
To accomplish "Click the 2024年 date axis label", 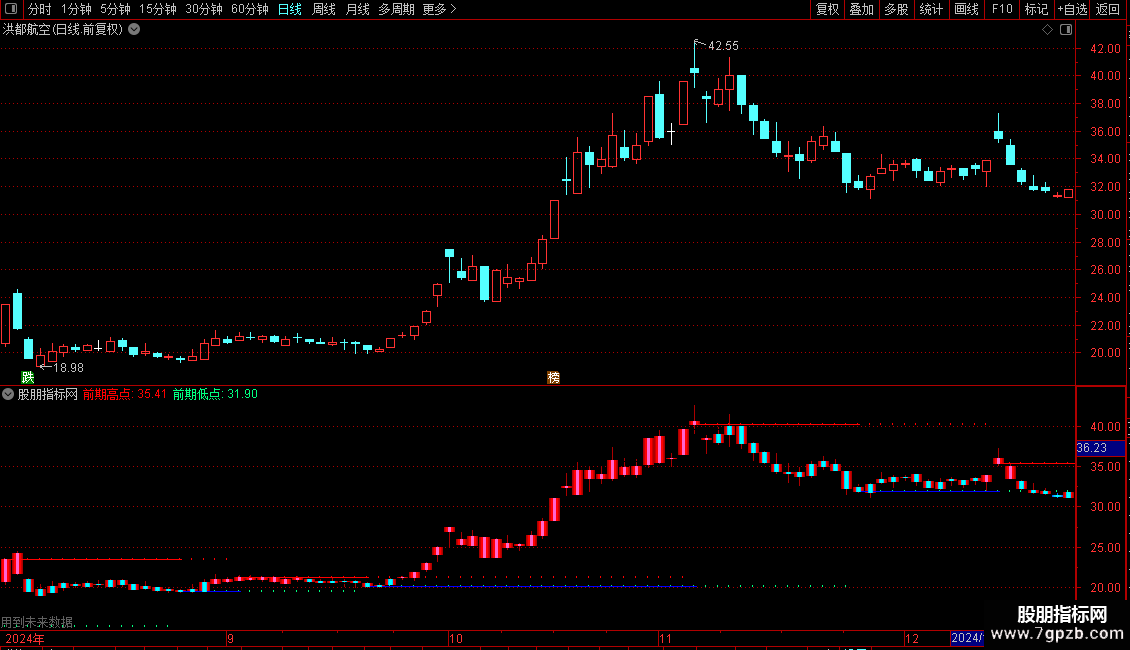I will 25,639.
